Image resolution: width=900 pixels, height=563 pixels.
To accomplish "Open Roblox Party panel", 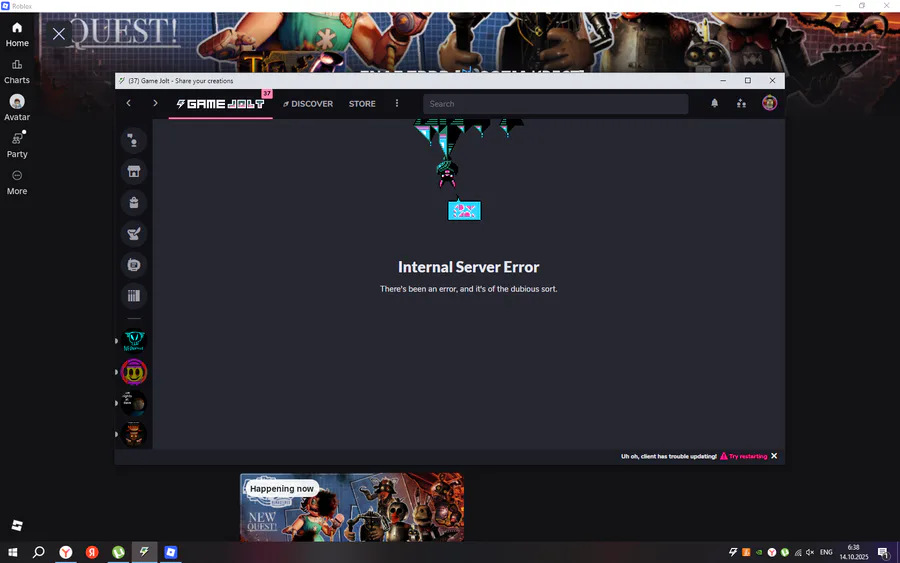I will point(17,145).
